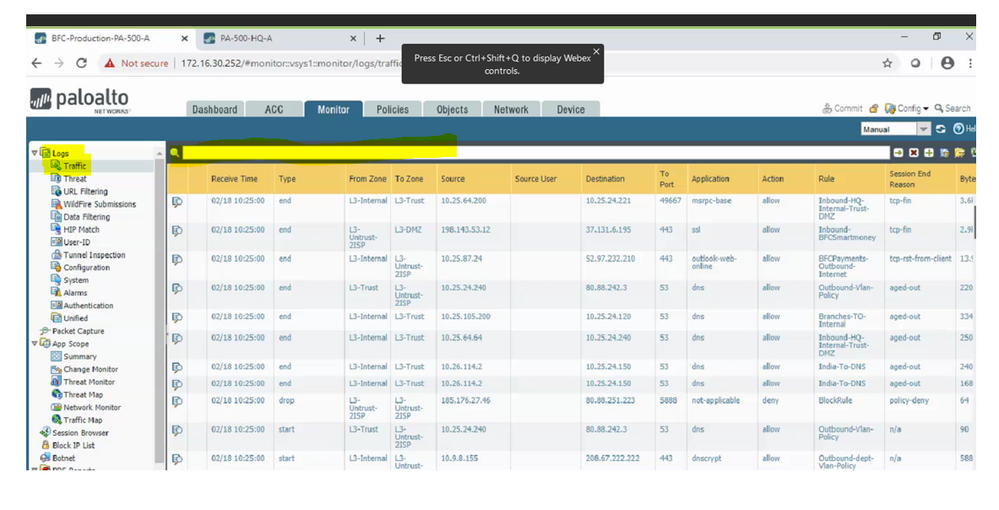This screenshot has width=999, height=510.
Task: Go to the Device tab
Action: (571, 109)
